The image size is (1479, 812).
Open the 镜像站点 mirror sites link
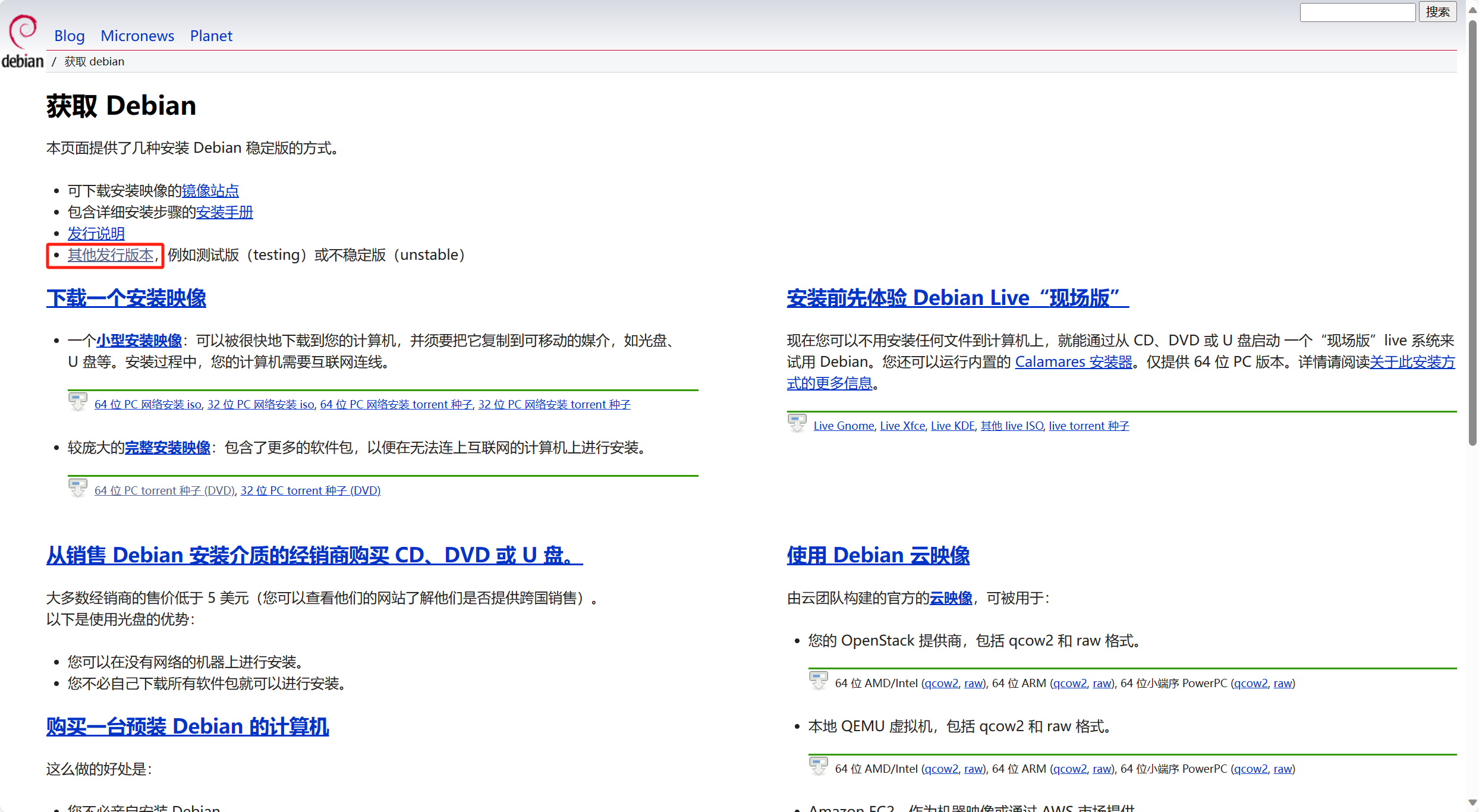click(x=210, y=191)
